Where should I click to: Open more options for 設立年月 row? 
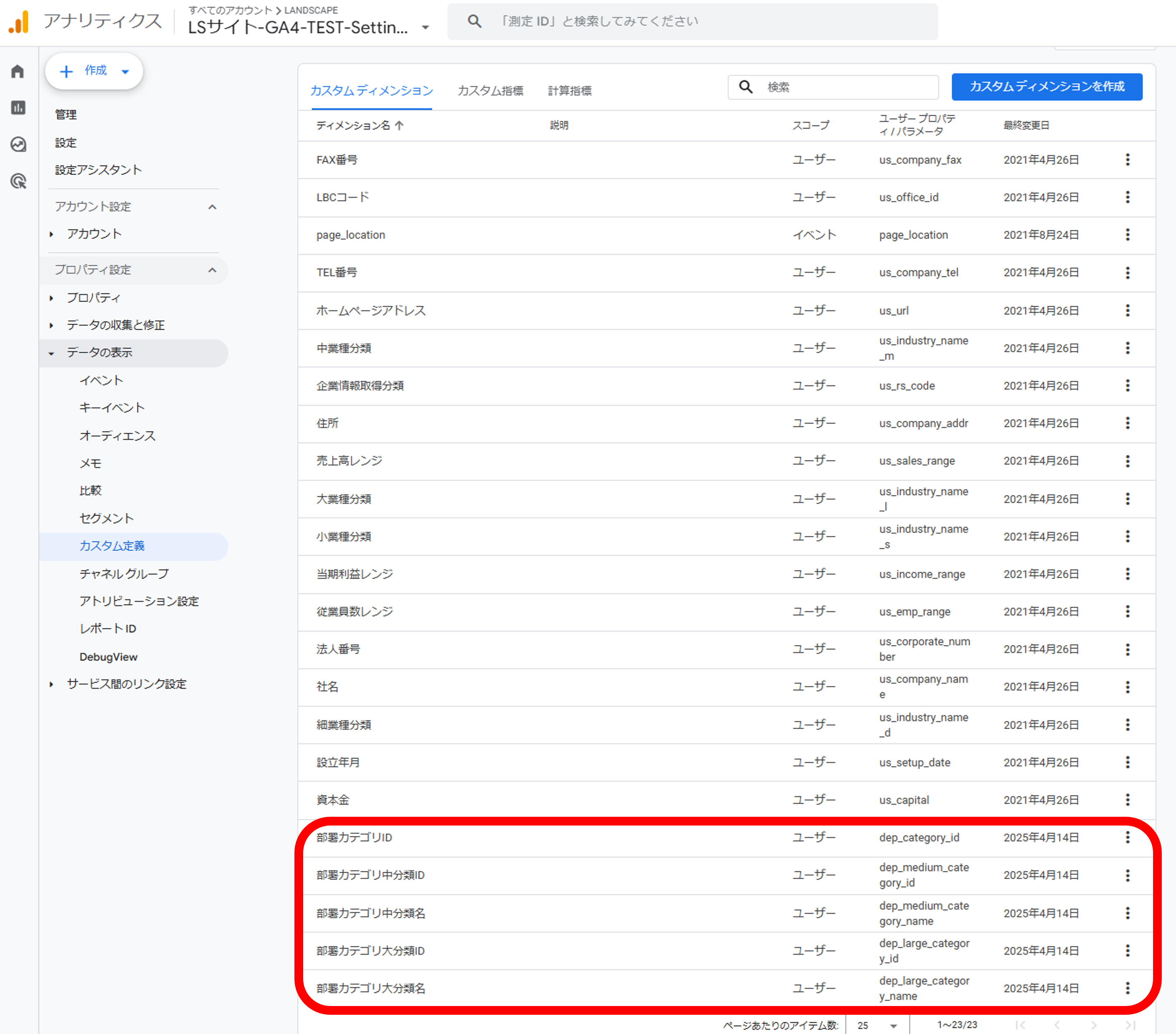click(x=1128, y=762)
